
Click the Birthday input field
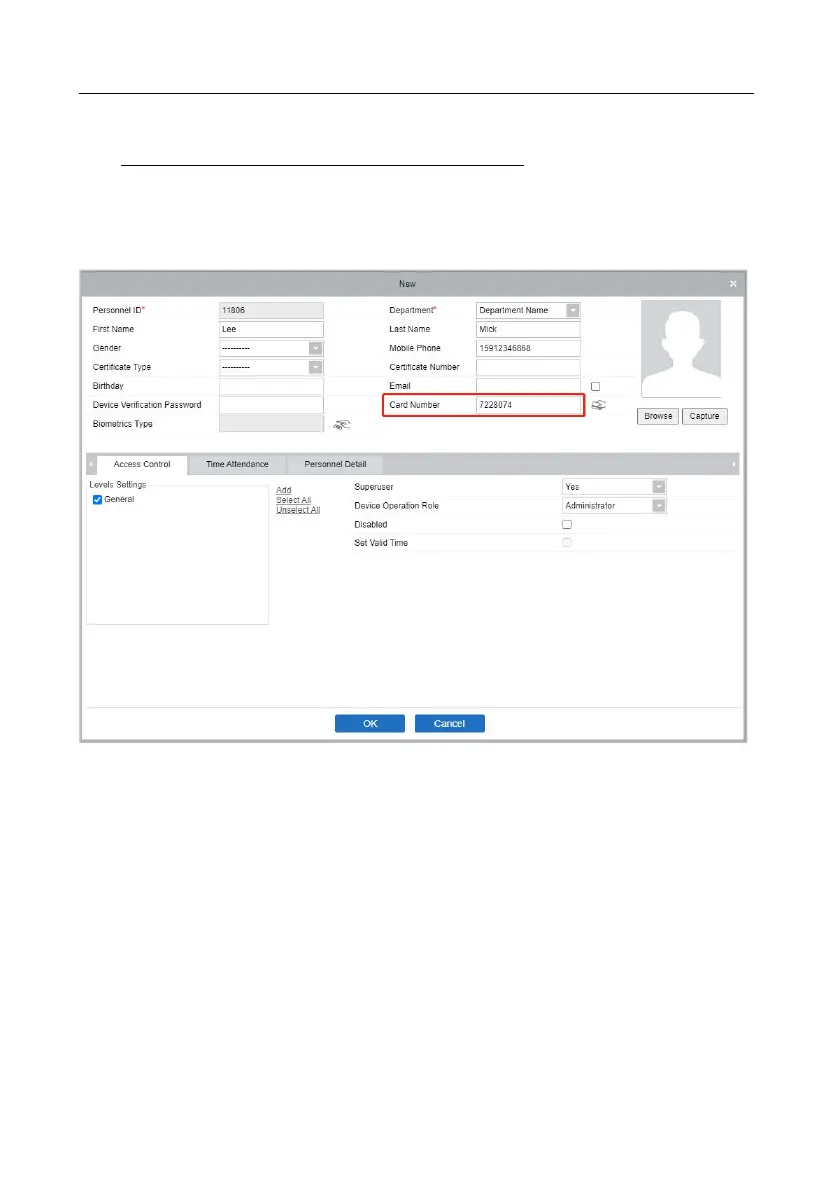271,386
